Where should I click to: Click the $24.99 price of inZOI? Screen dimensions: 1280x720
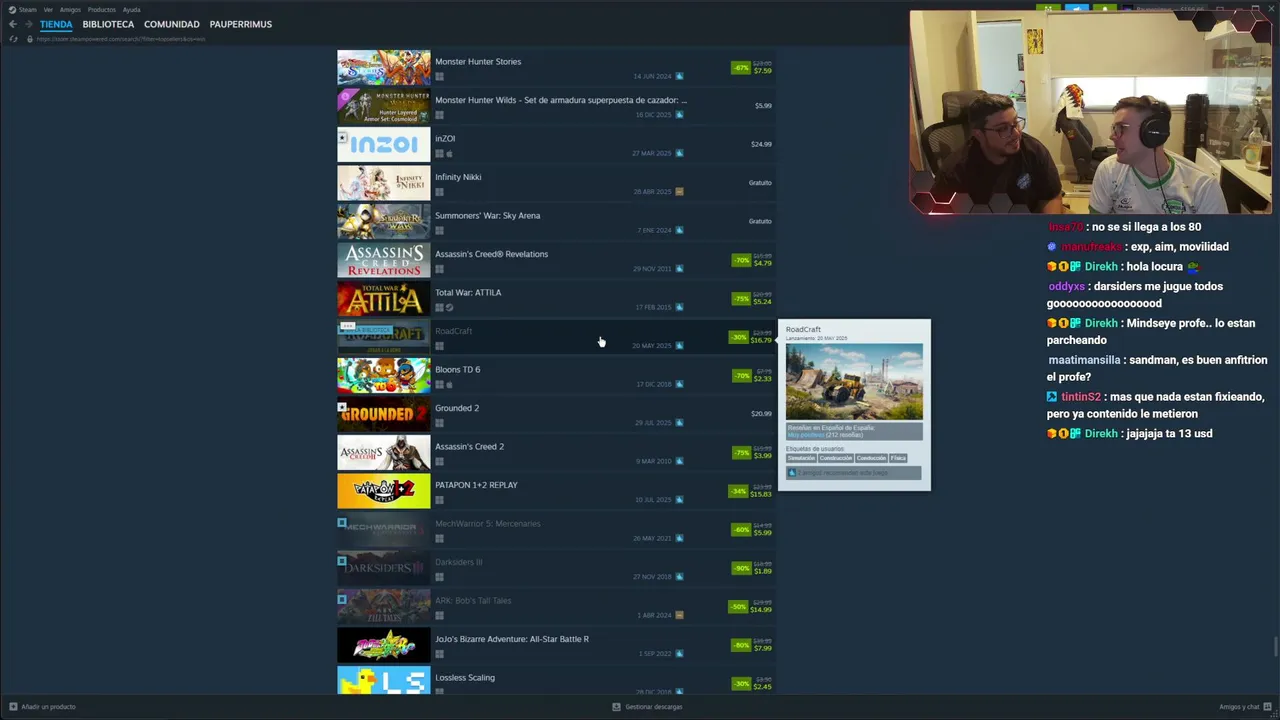pyautogui.click(x=761, y=144)
